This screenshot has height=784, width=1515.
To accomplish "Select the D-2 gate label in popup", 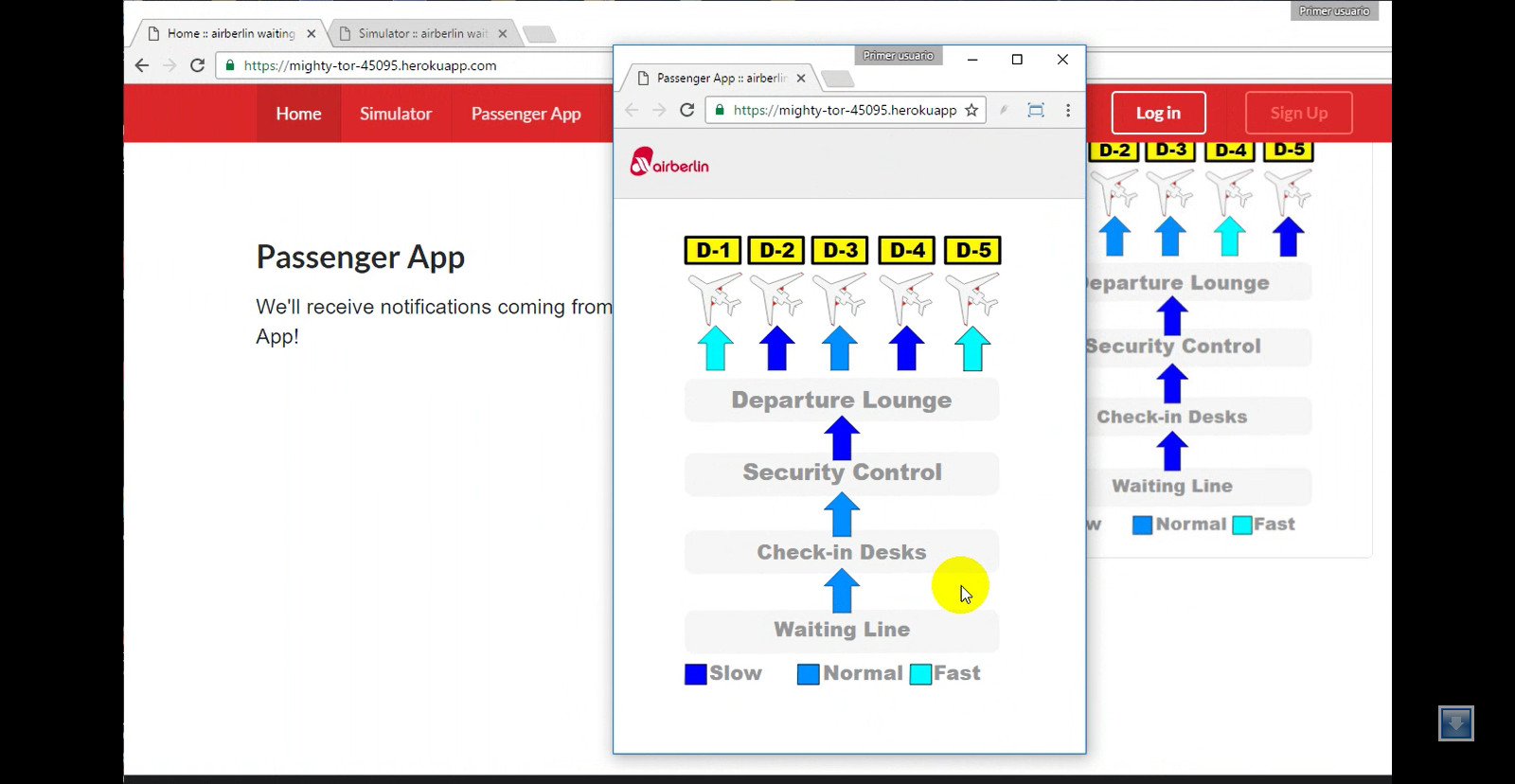I will 776,250.
